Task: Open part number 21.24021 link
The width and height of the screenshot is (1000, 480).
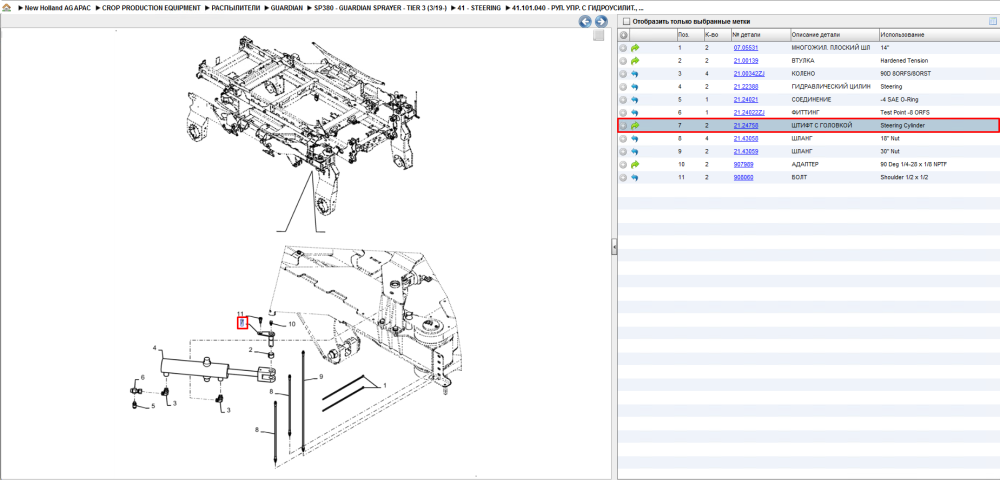Action: tap(746, 99)
